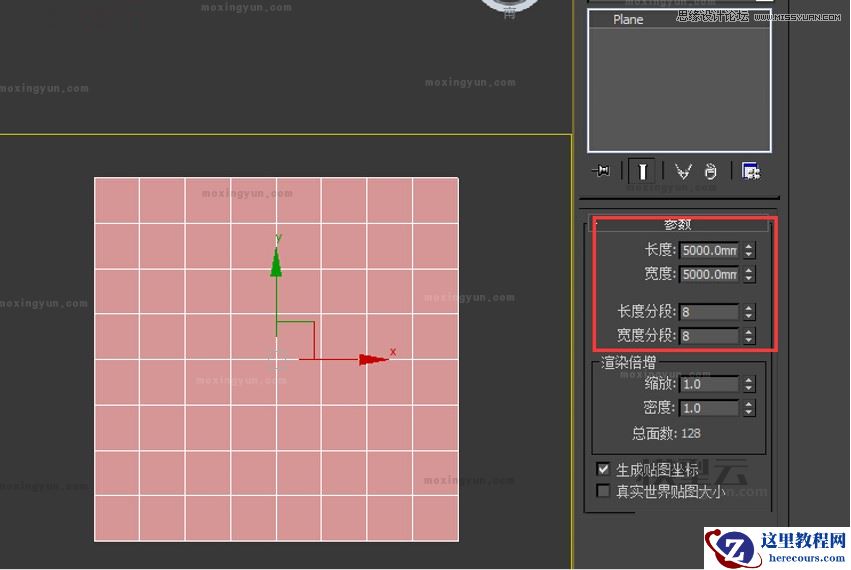Toggle Show End Result icon
This screenshot has height=570, width=851.
pos(642,172)
